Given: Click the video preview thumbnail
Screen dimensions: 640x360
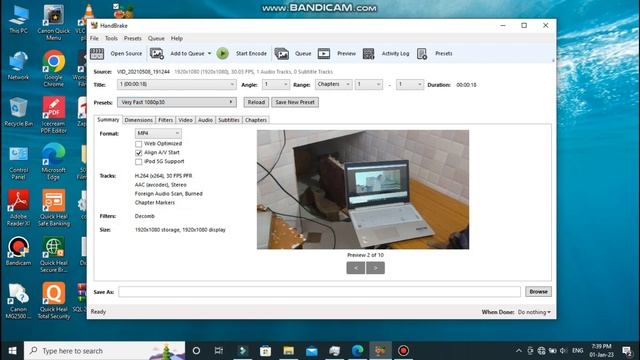Looking at the screenshot, I should point(363,189).
